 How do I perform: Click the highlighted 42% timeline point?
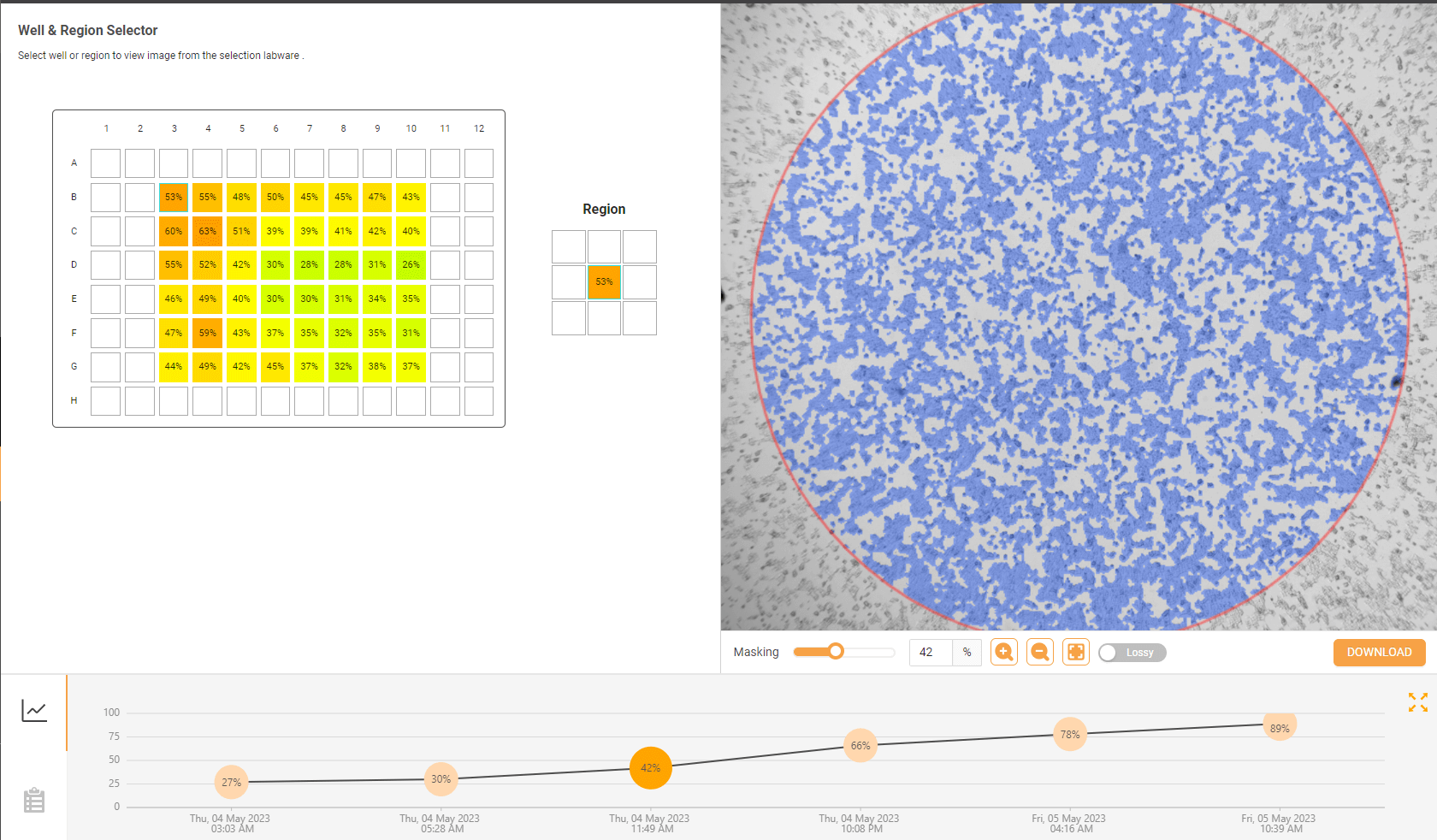tap(651, 768)
